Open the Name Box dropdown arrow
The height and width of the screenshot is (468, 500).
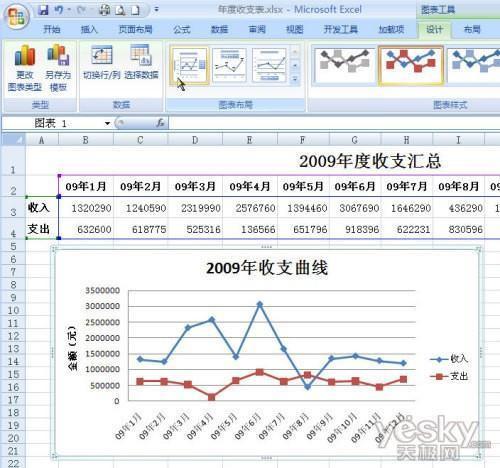coord(107,123)
